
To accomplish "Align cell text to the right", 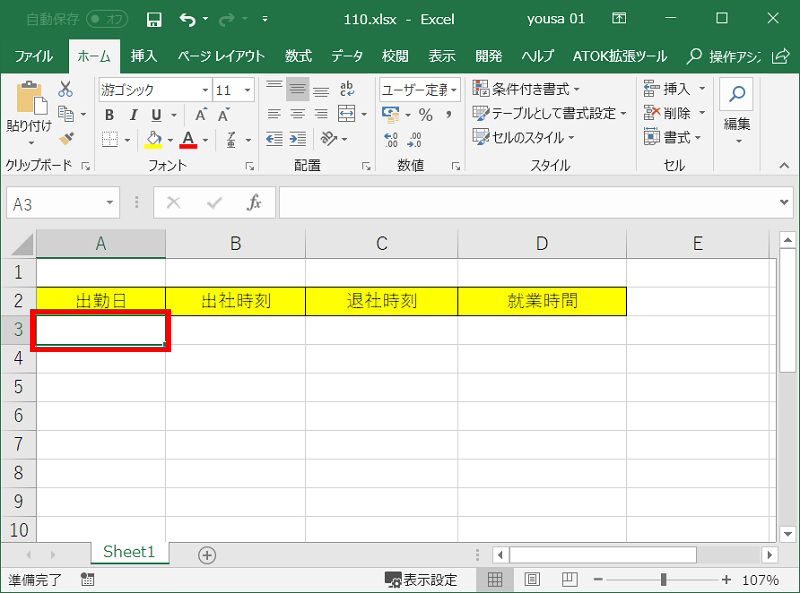I will click(321, 114).
